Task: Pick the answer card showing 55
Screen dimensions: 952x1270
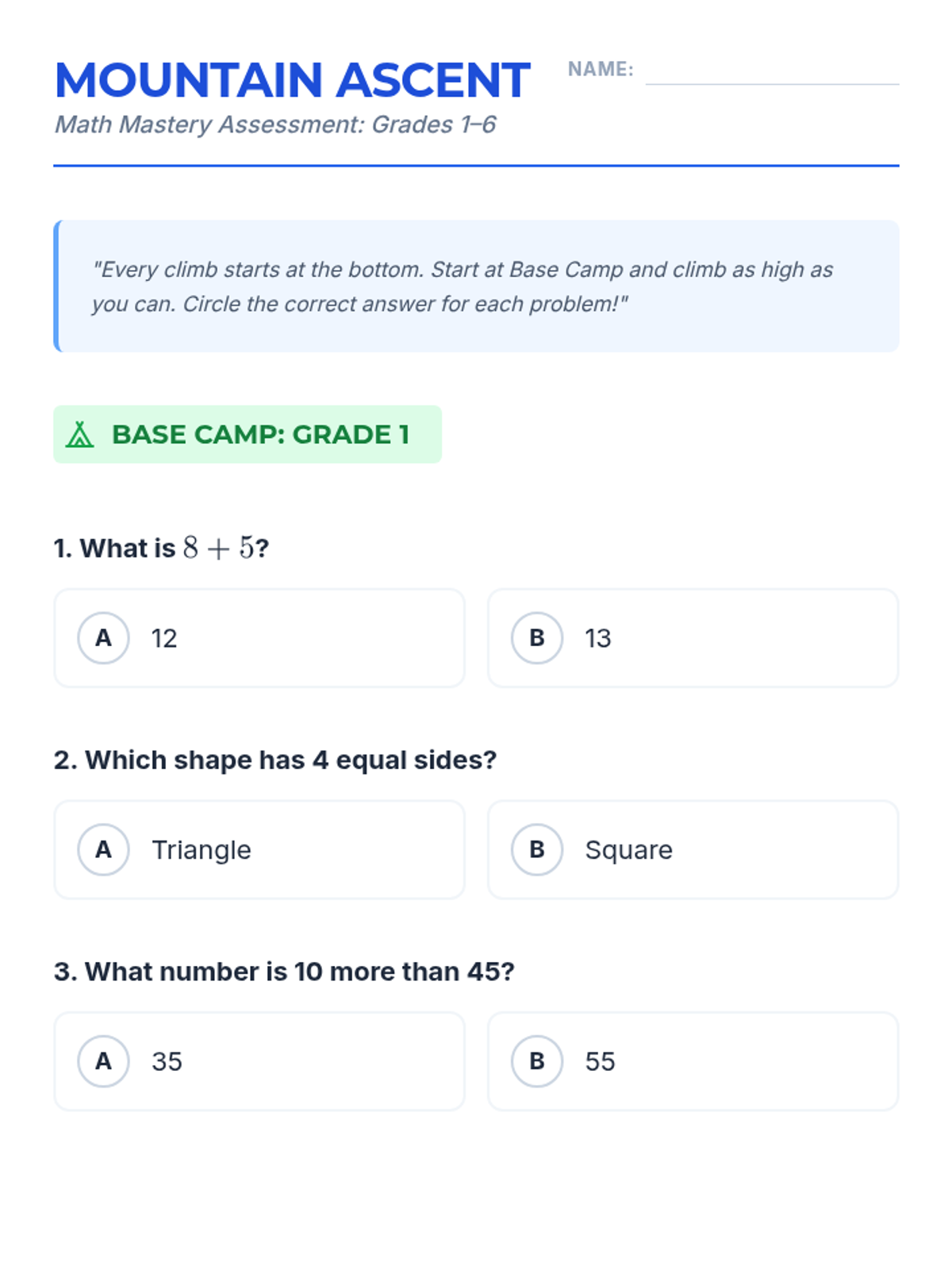Action: (x=693, y=1061)
